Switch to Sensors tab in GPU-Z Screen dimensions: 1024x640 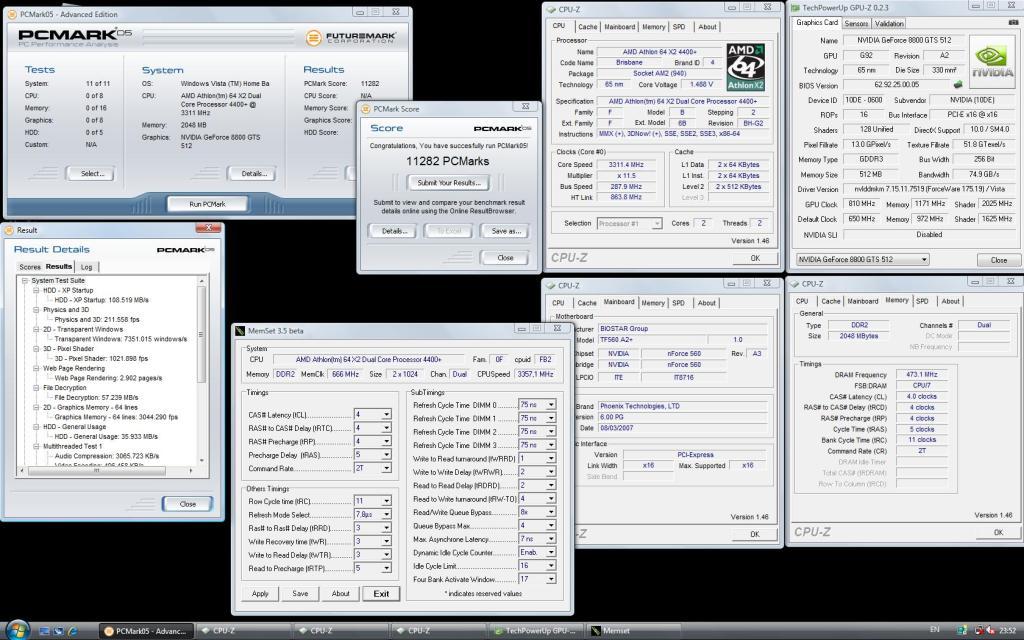(x=856, y=24)
